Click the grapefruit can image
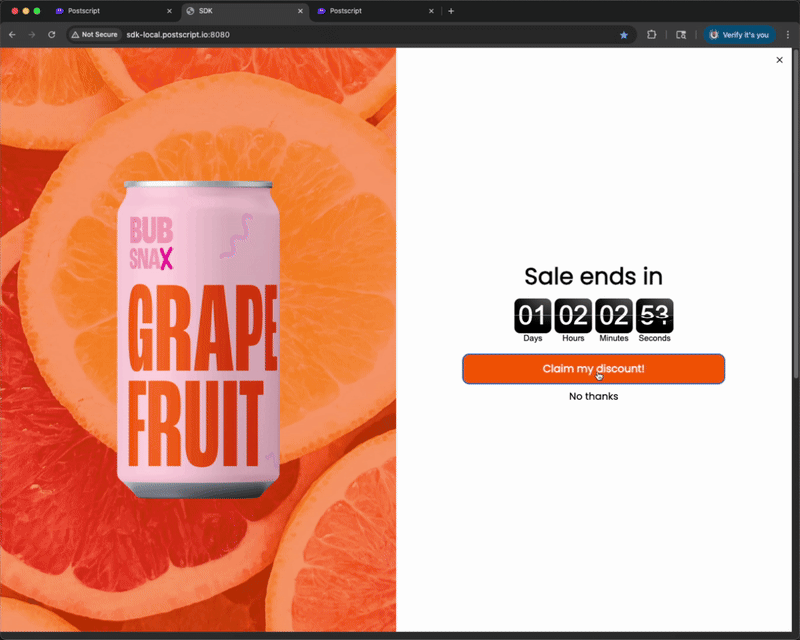Image resolution: width=800 pixels, height=640 pixels. (198, 339)
